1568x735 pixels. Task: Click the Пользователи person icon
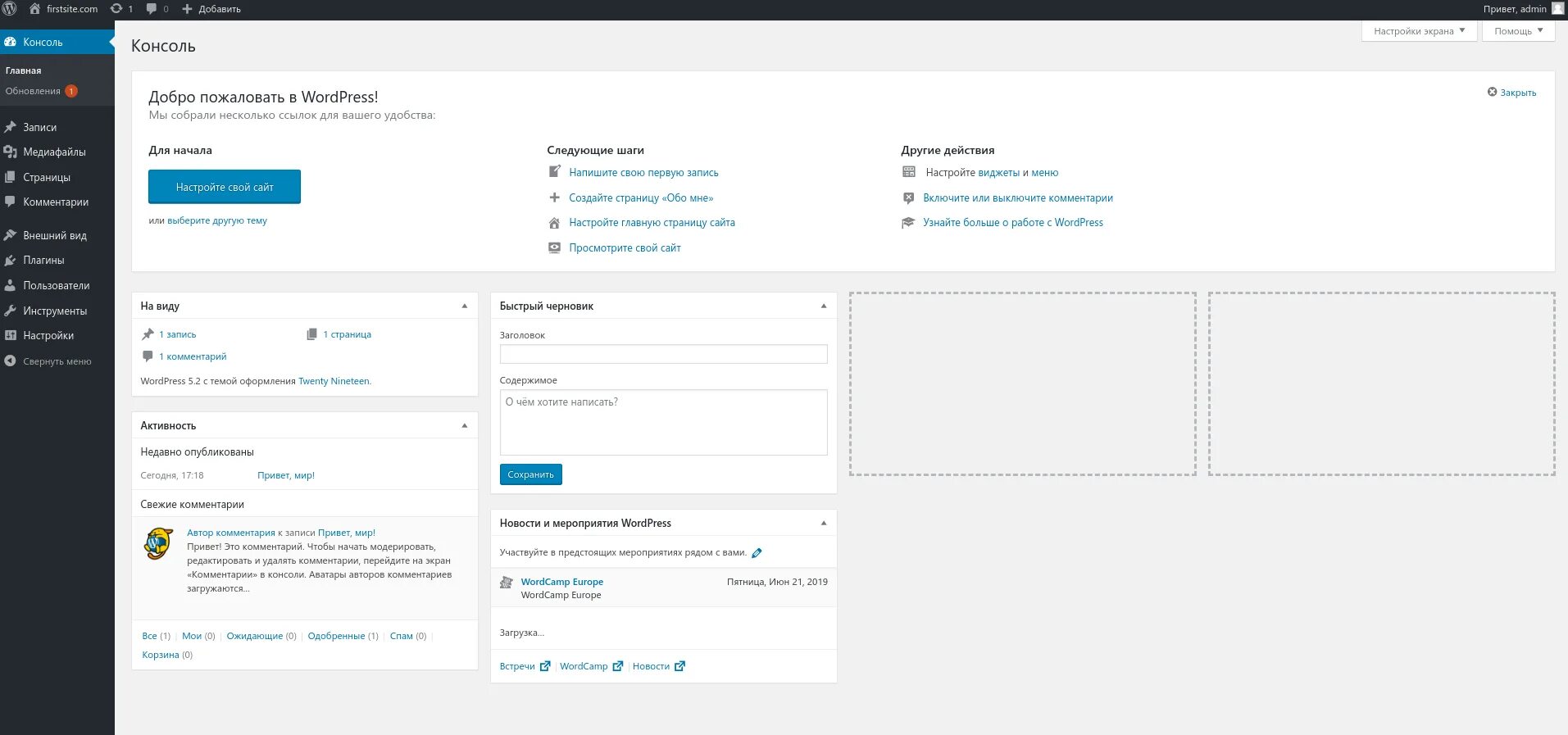point(10,285)
